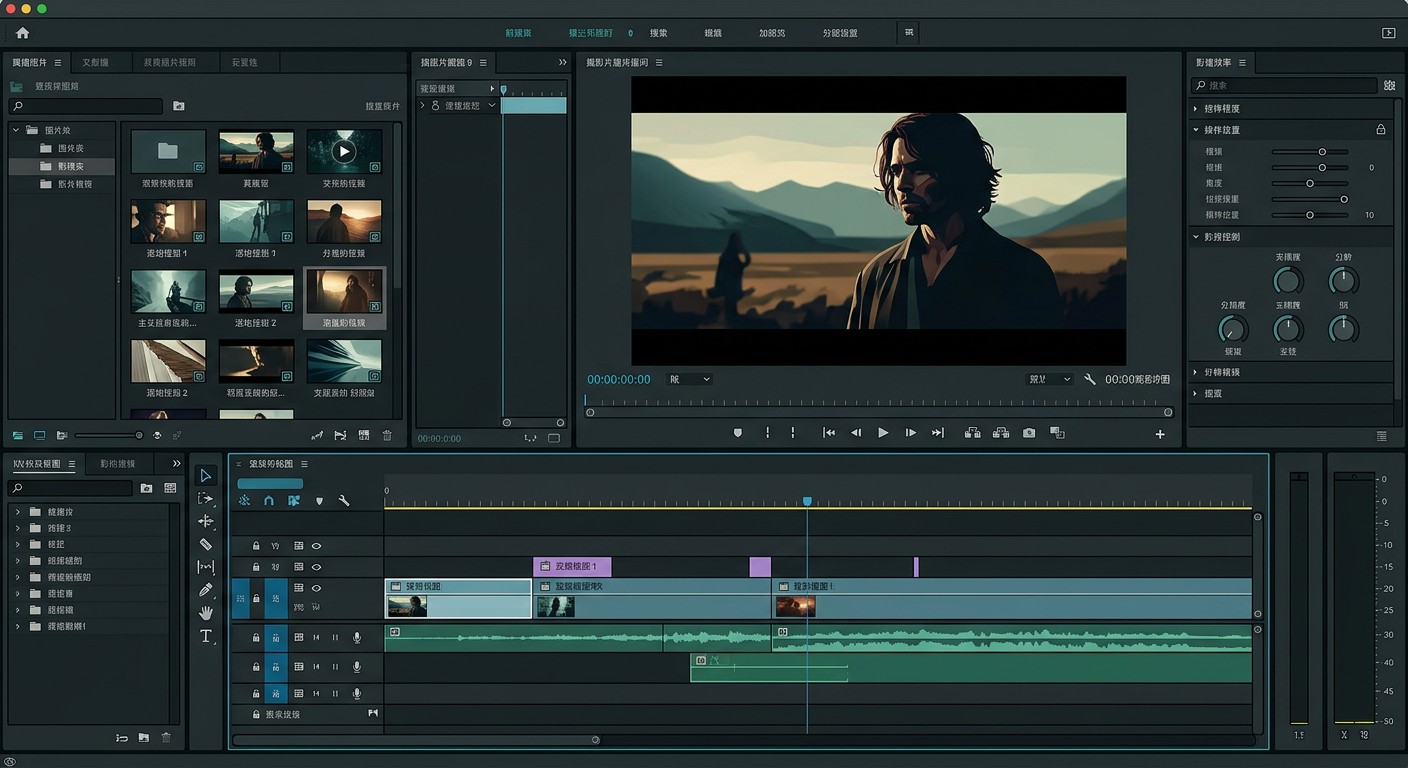Switch to the fourth project panel tab

pos(244,62)
